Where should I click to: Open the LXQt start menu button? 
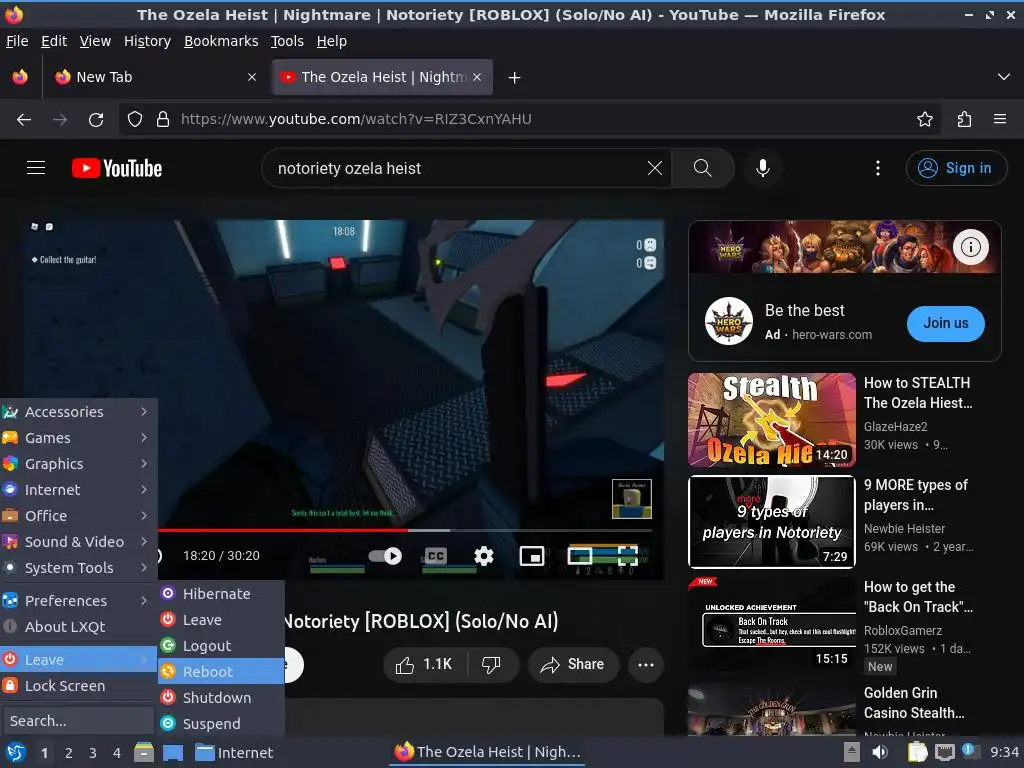coord(16,752)
